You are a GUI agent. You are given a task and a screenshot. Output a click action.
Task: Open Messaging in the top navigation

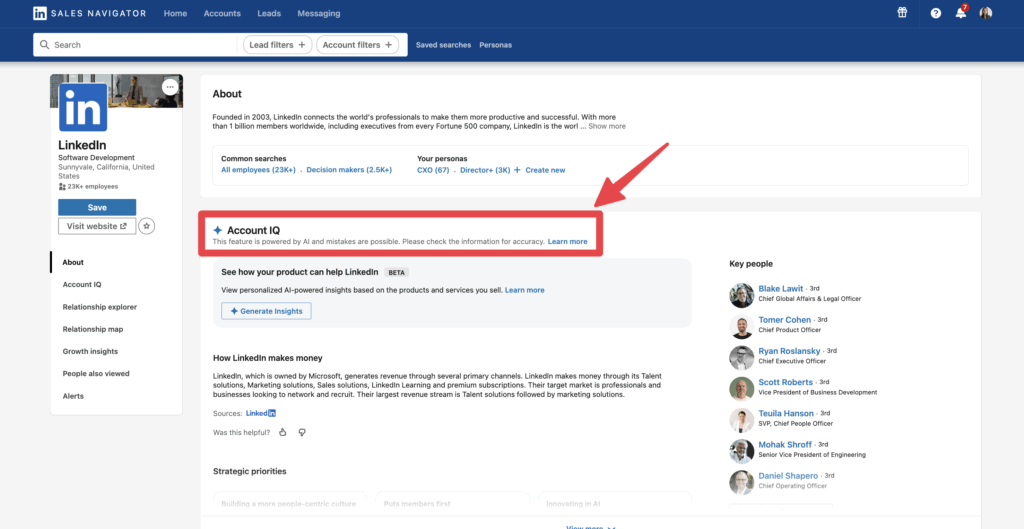tap(319, 13)
